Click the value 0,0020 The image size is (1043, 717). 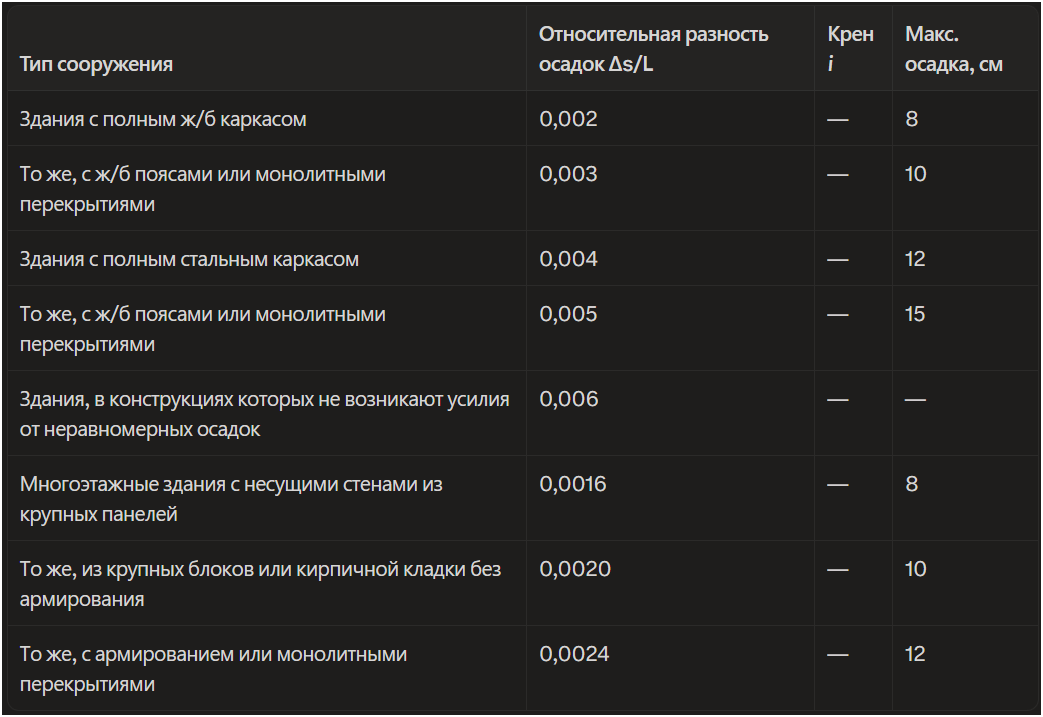(x=574, y=569)
